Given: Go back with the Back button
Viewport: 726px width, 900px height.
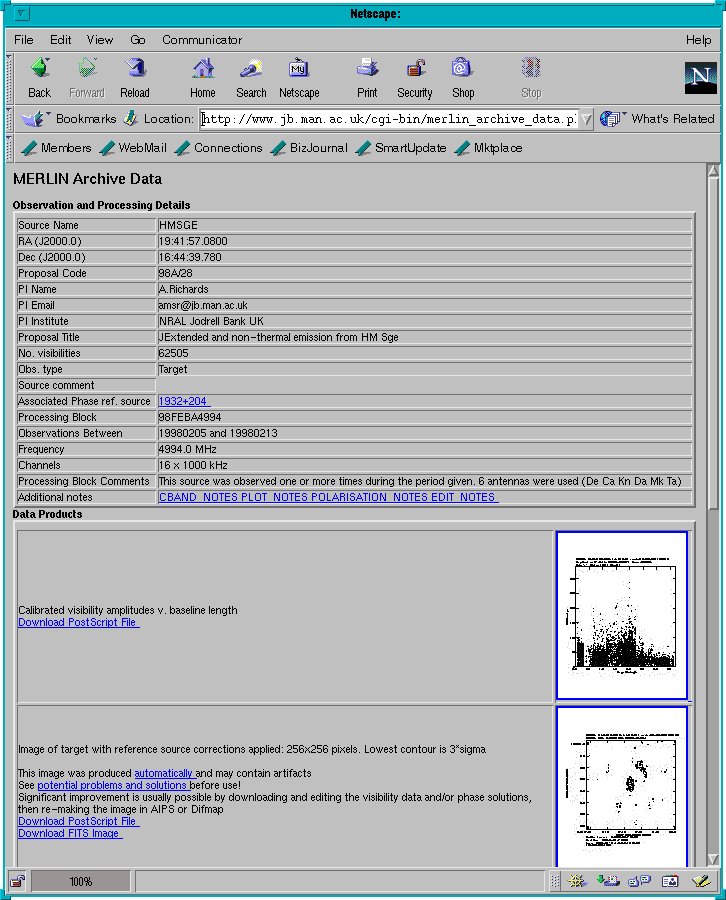Looking at the screenshot, I should point(40,77).
